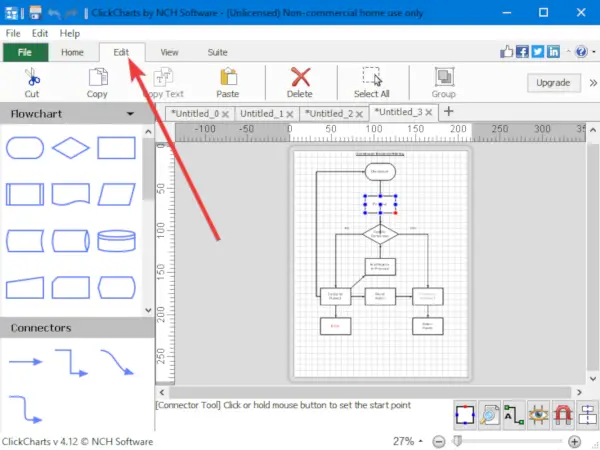Toggle the magnet snap option

point(562,414)
